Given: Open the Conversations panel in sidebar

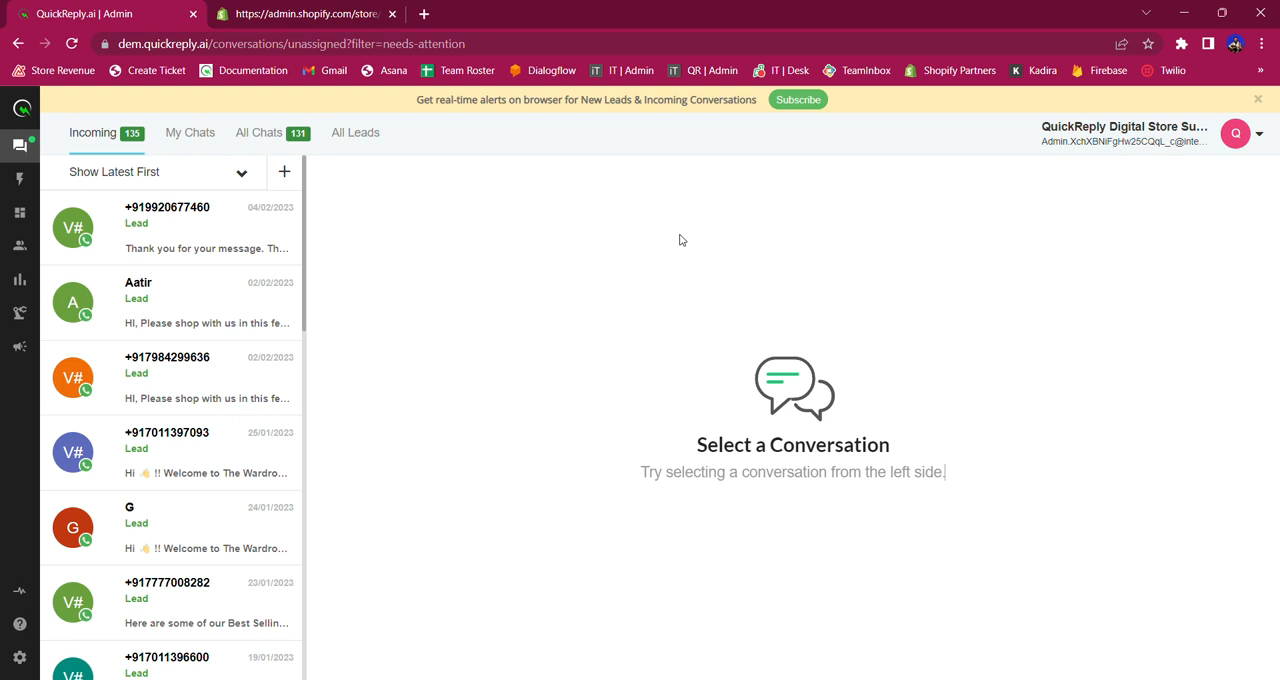Looking at the screenshot, I should [20, 145].
